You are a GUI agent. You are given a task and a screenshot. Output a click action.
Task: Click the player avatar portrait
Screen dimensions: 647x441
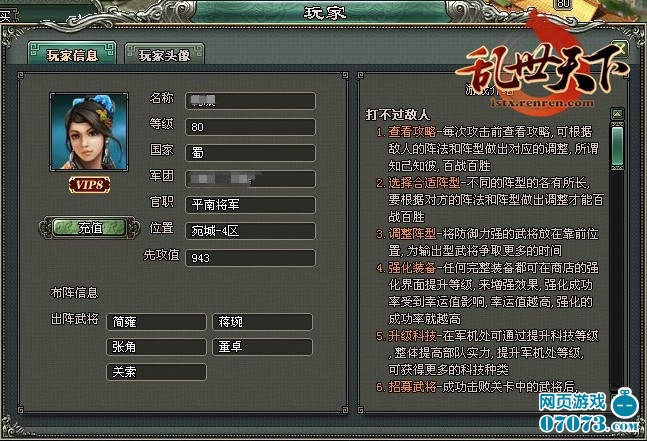click(89, 132)
